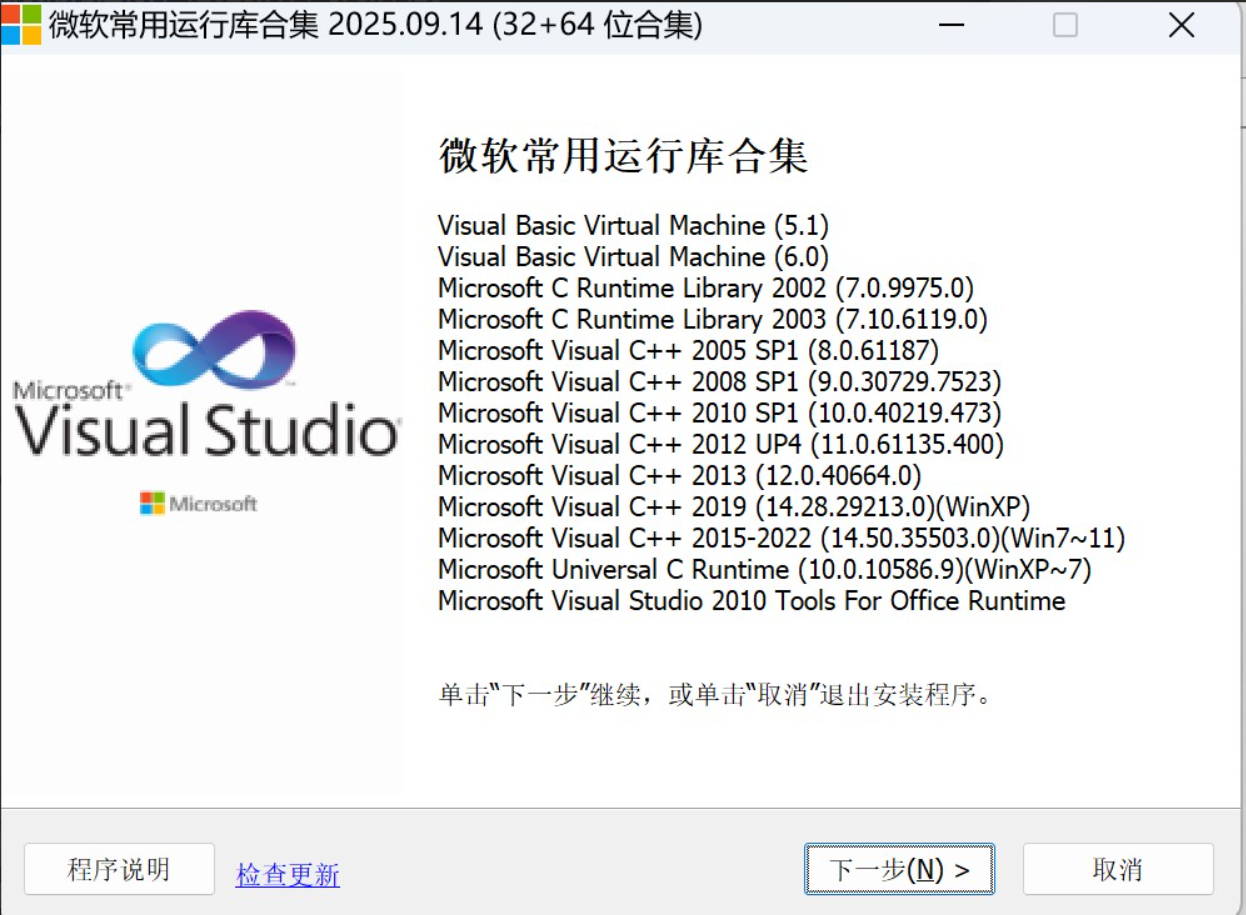Open the 程序说明 program notes
1246x915 pixels.
[x=119, y=869]
